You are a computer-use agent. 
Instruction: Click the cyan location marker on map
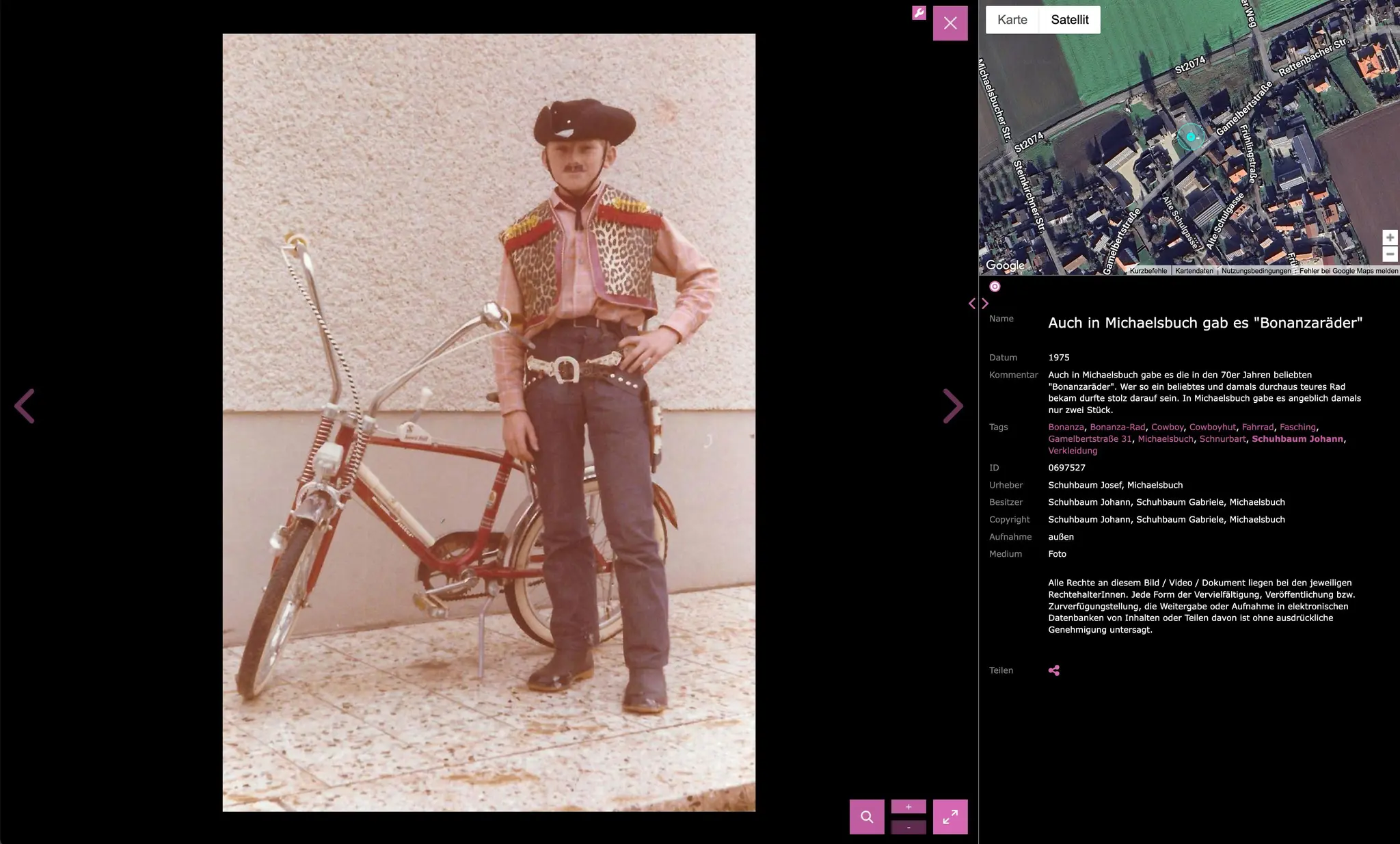click(x=1191, y=137)
